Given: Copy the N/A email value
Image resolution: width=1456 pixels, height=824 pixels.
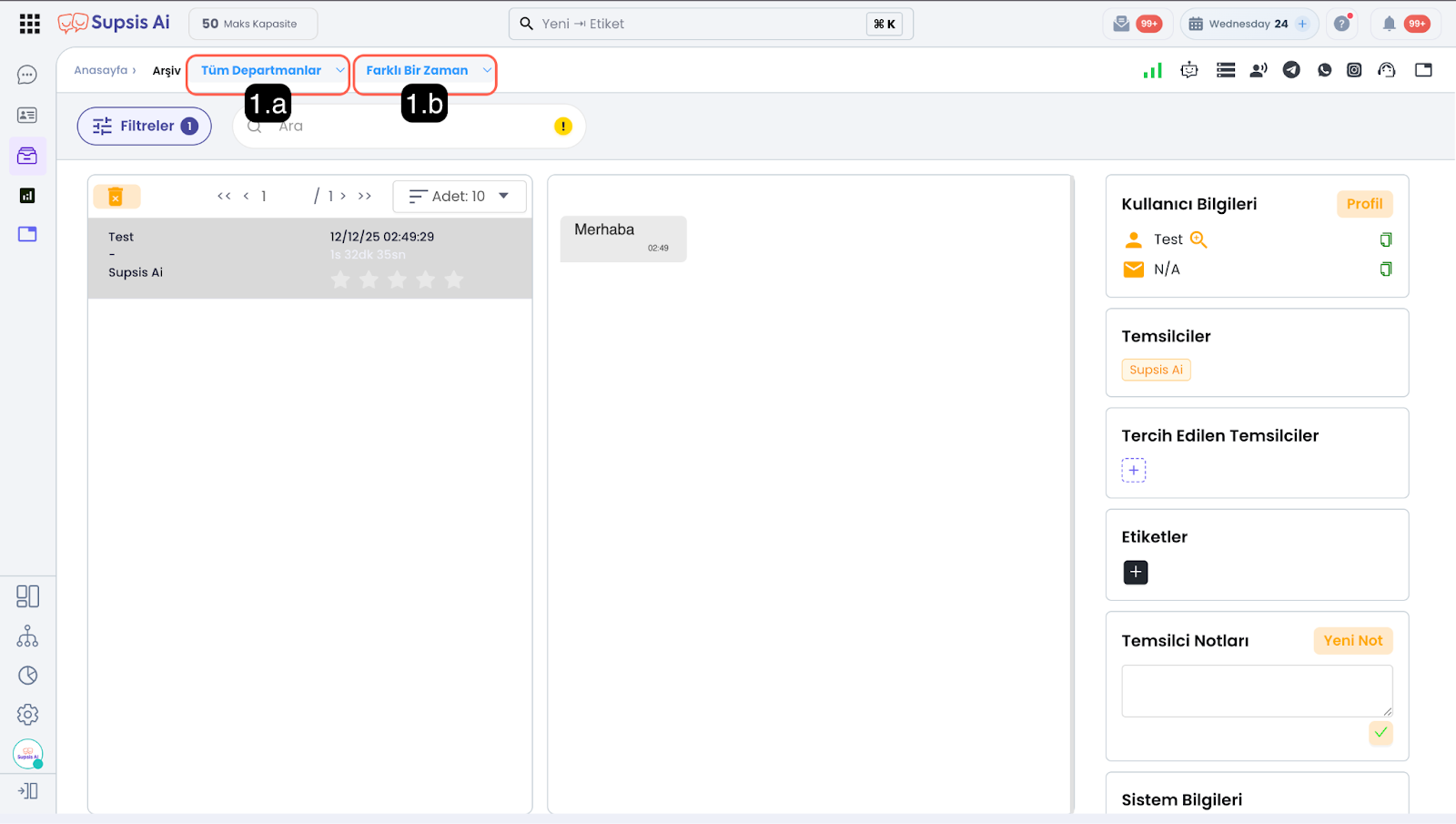Looking at the screenshot, I should 1385,269.
